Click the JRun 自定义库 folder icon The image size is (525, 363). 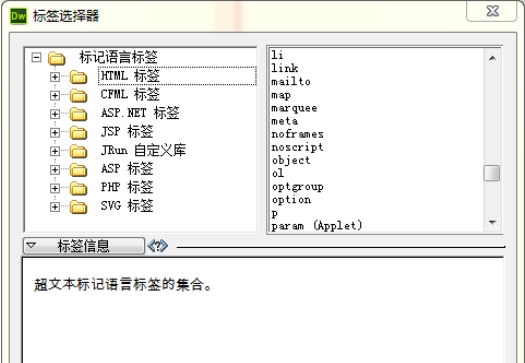point(78,151)
